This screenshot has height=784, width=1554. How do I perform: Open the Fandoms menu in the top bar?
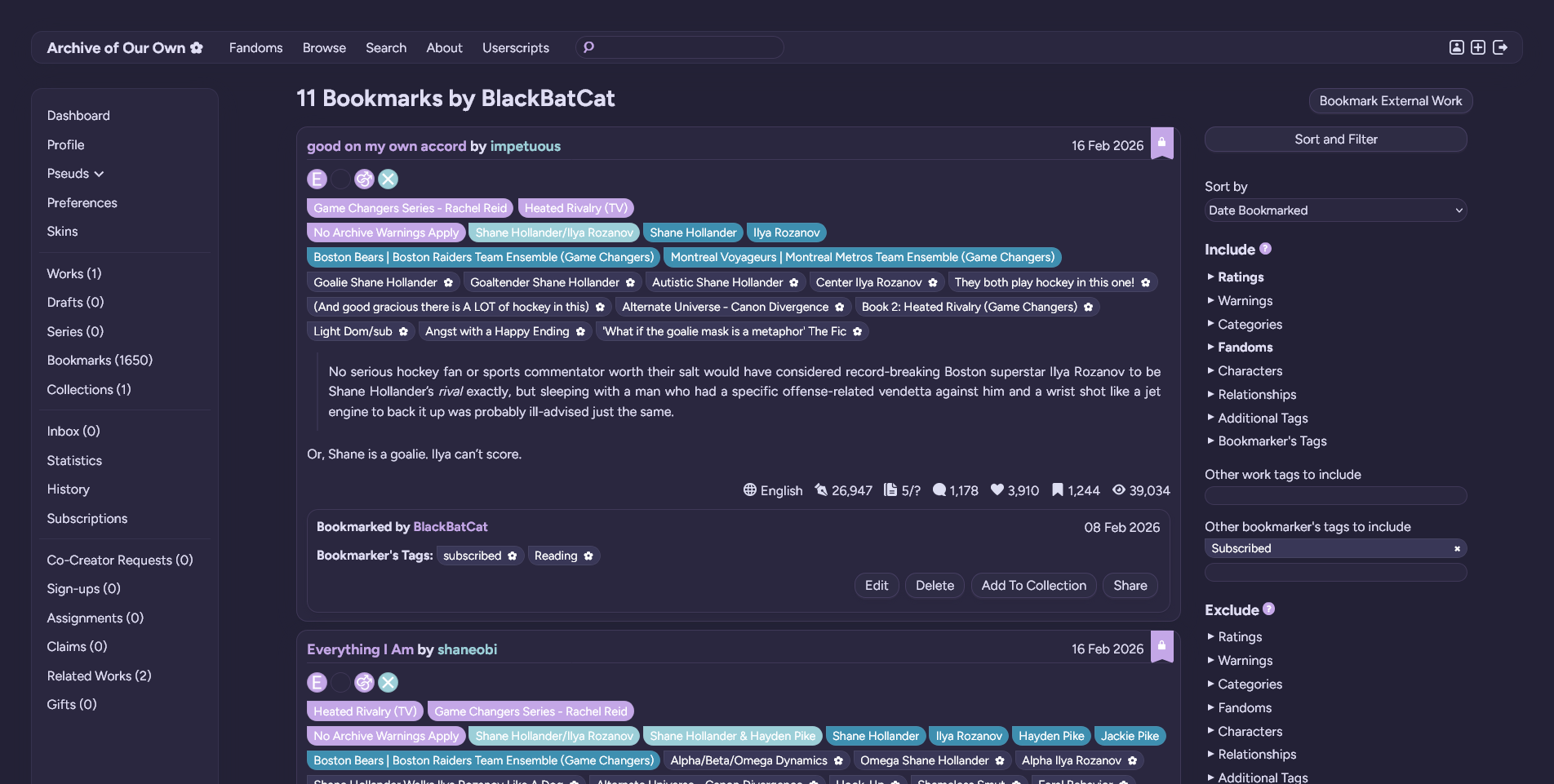click(255, 48)
